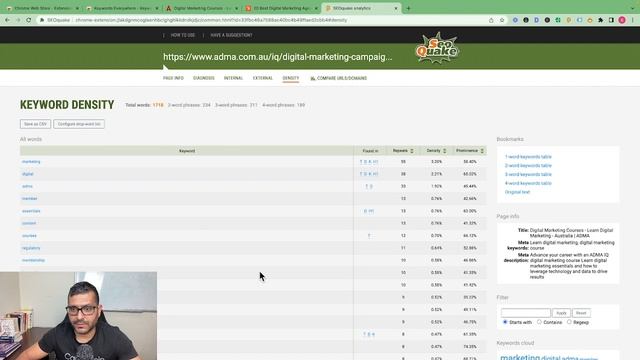Open the Chrome three-dot menu
Viewport: 640px width, 360px height.
coord(633,20)
